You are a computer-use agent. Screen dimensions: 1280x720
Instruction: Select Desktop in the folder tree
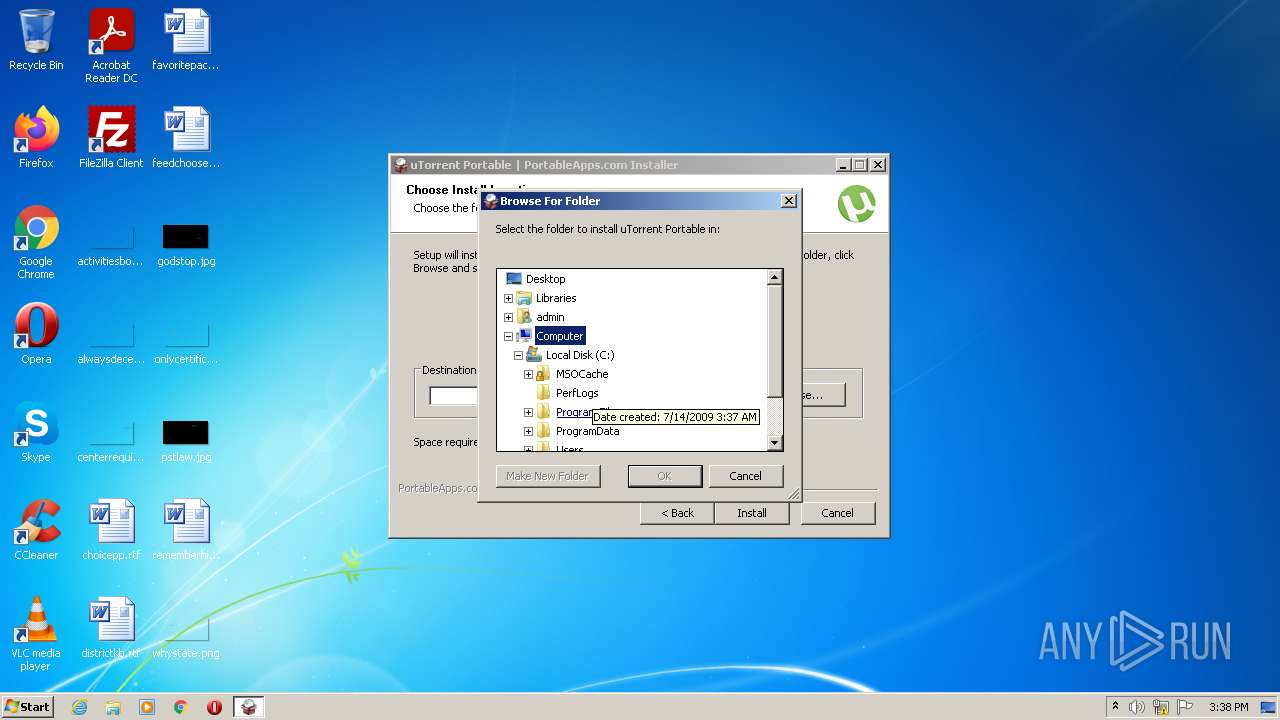coord(545,279)
